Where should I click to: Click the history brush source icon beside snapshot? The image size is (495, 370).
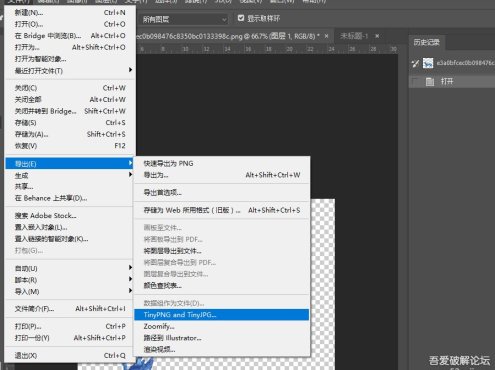(x=415, y=63)
